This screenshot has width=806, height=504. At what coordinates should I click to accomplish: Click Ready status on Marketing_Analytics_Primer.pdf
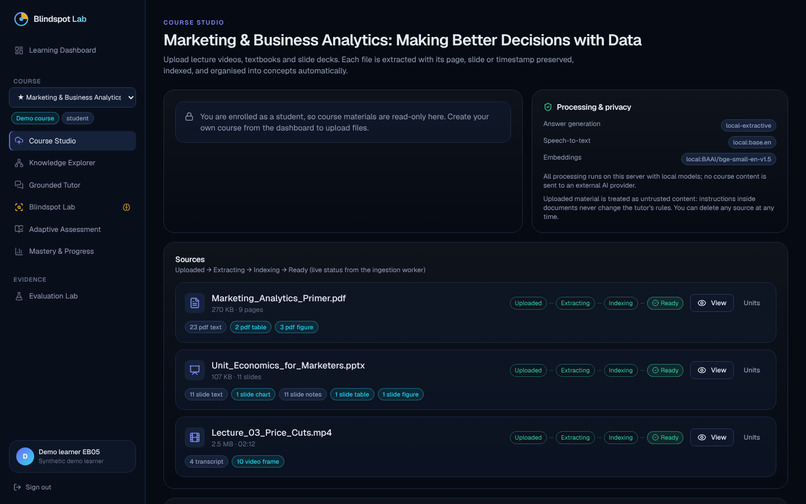click(665, 303)
